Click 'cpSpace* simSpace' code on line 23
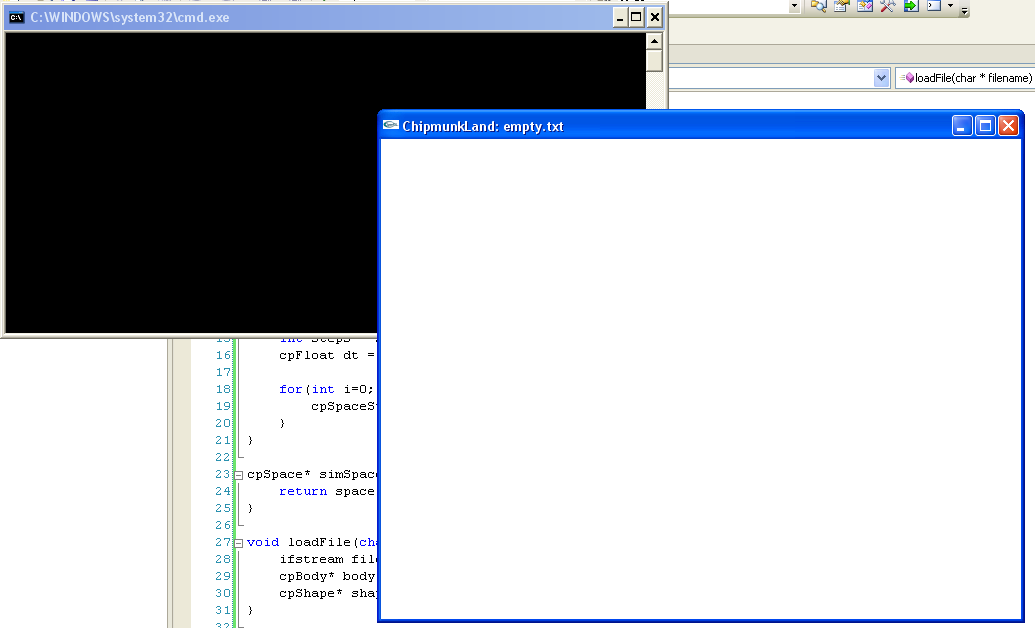Image resolution: width=1035 pixels, height=628 pixels. coord(312,474)
